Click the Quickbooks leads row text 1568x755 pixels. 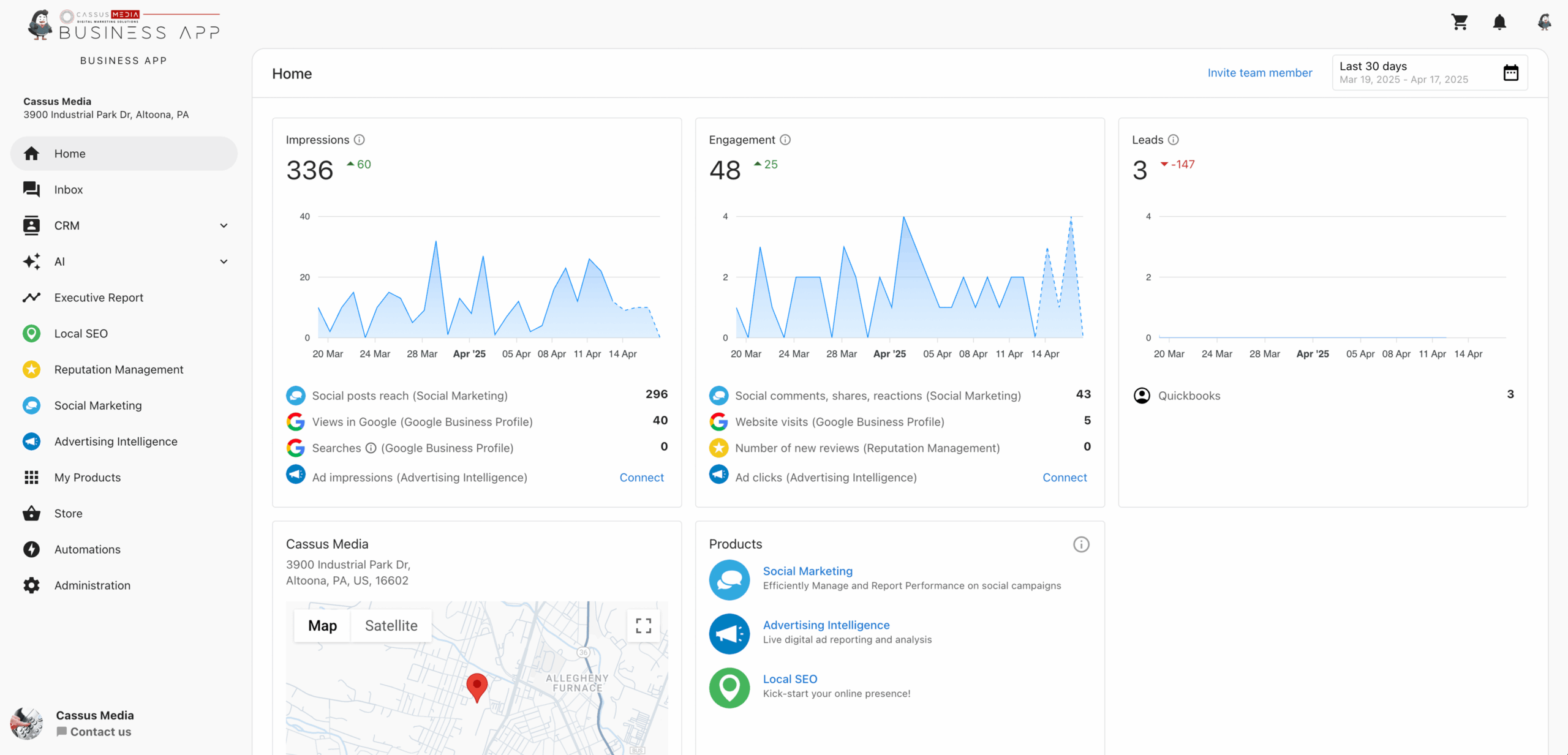coord(1189,396)
